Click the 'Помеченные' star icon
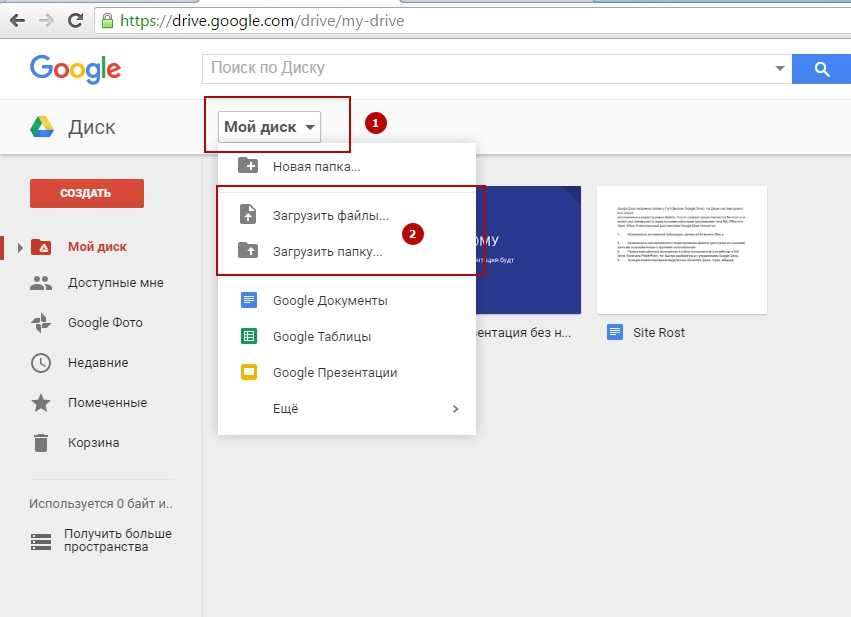The height and width of the screenshot is (617, 851). [x=41, y=403]
